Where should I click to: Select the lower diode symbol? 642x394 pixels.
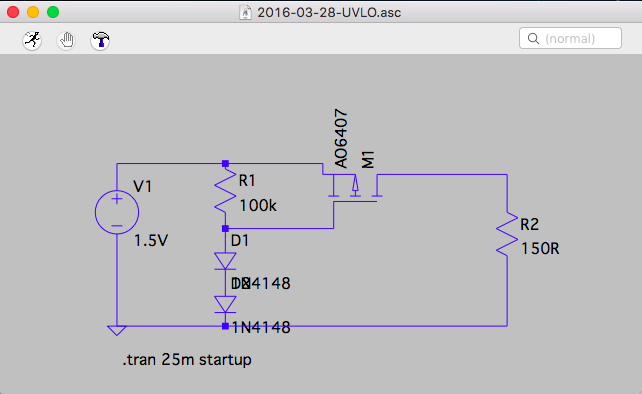pyautogui.click(x=225, y=304)
